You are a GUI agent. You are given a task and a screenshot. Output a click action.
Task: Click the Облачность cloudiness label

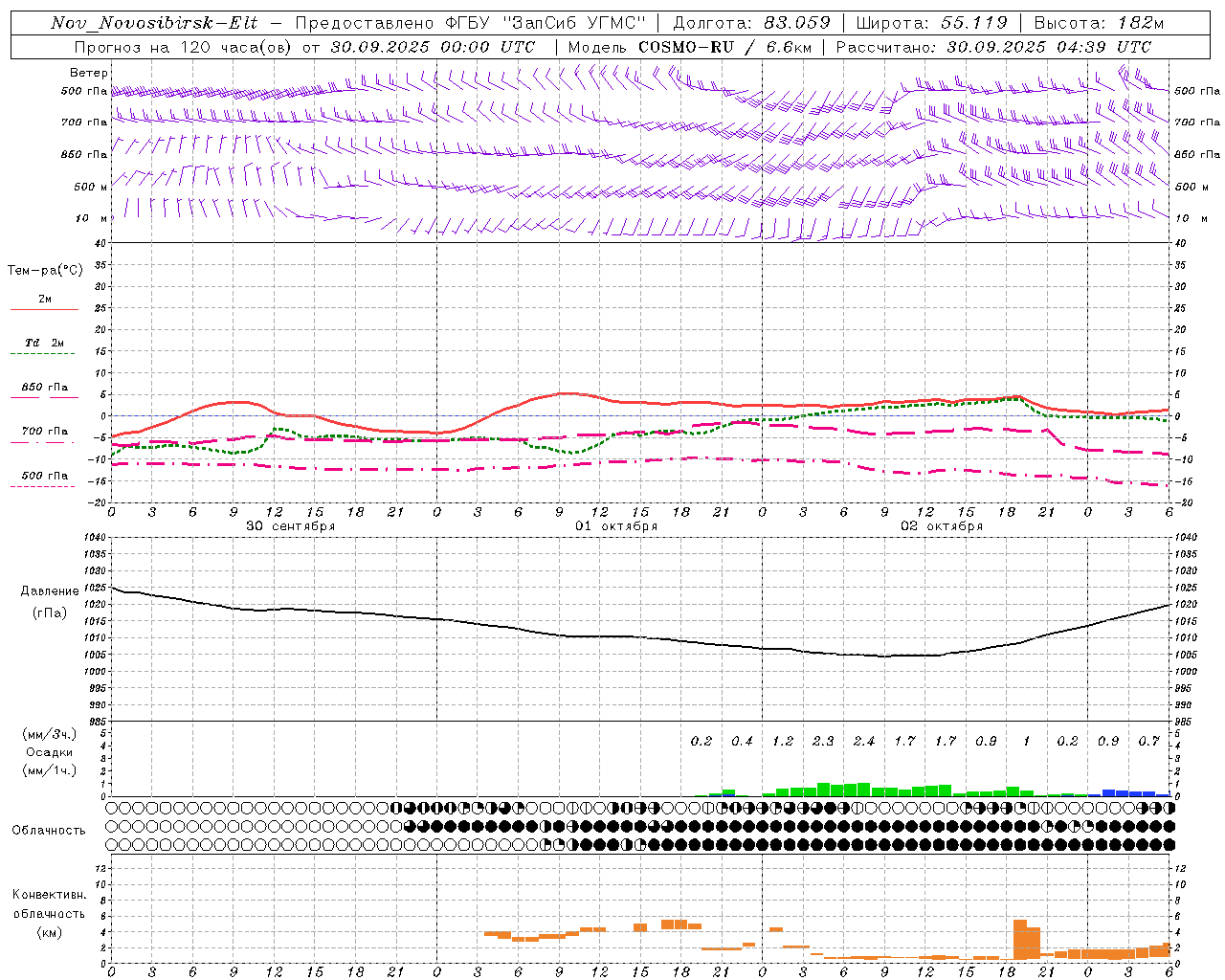point(48,831)
